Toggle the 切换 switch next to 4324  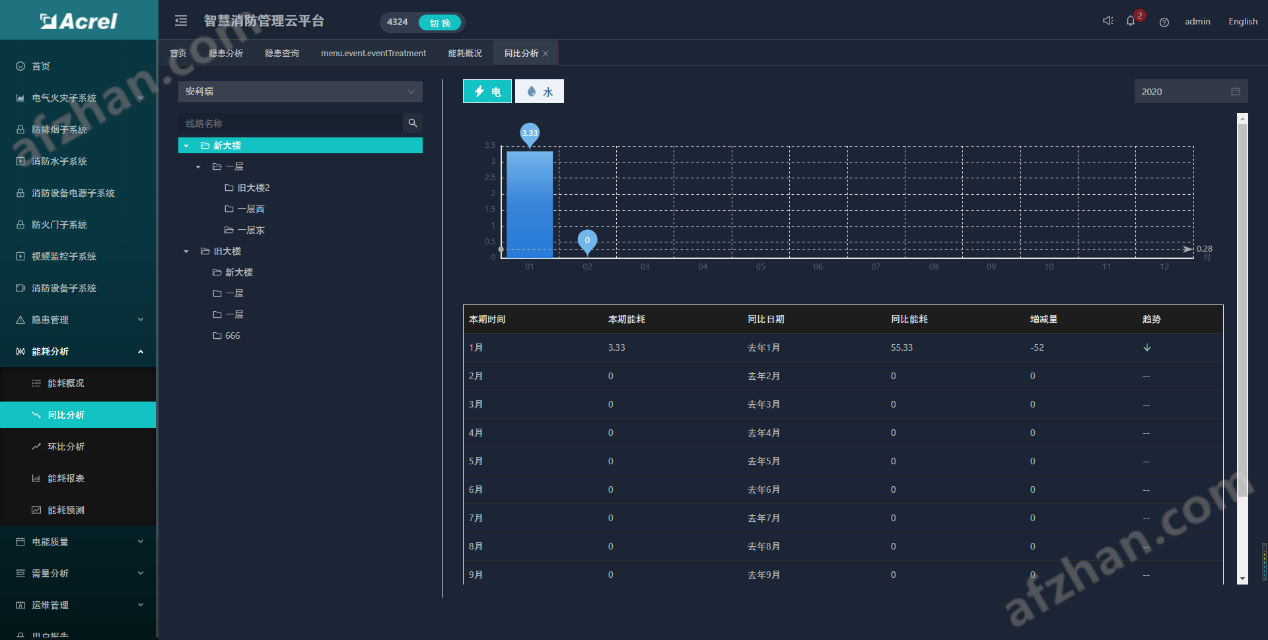[x=440, y=22]
